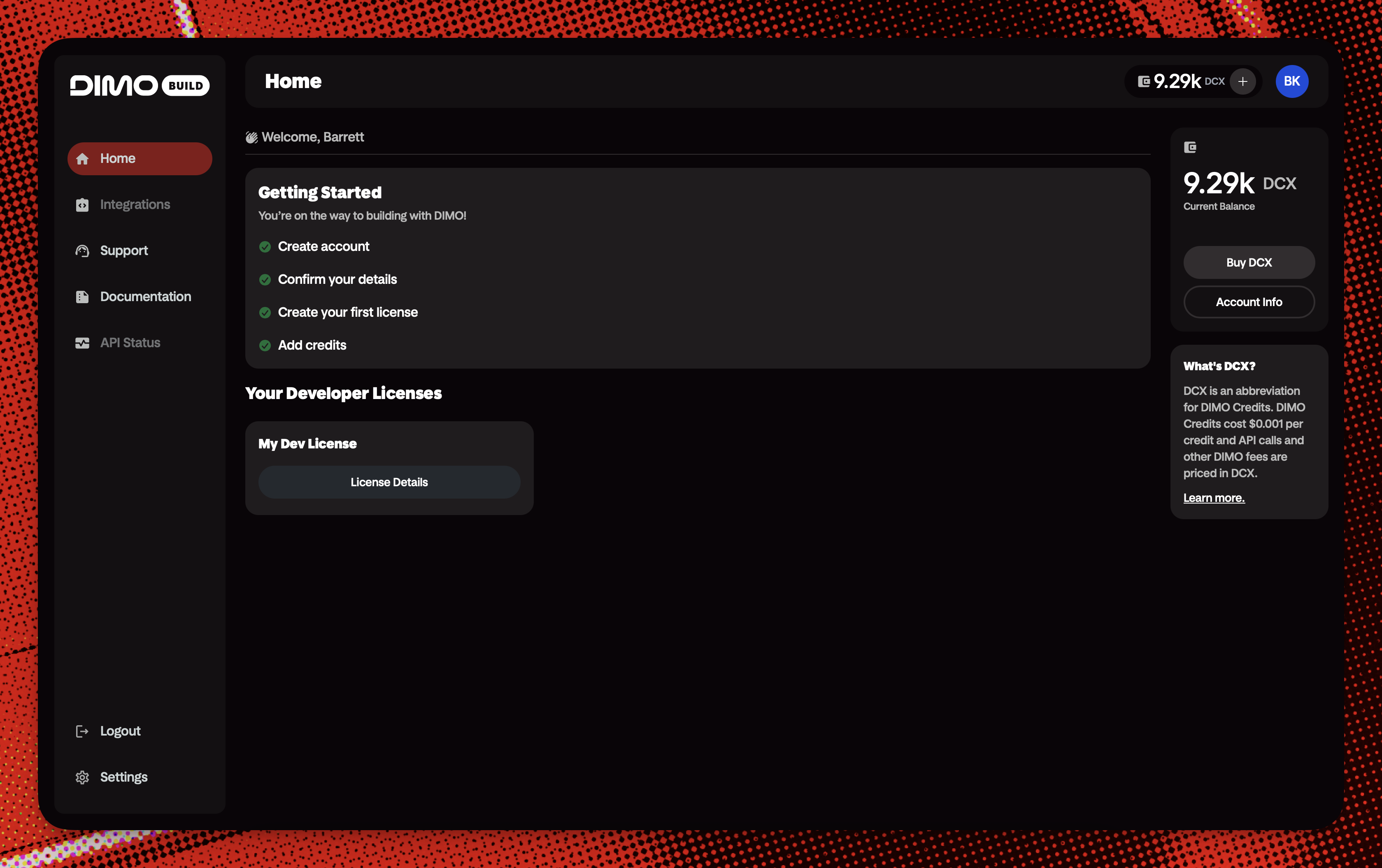The image size is (1382, 868).
Task: Click the Confirm your details checkmark
Action: (x=265, y=279)
